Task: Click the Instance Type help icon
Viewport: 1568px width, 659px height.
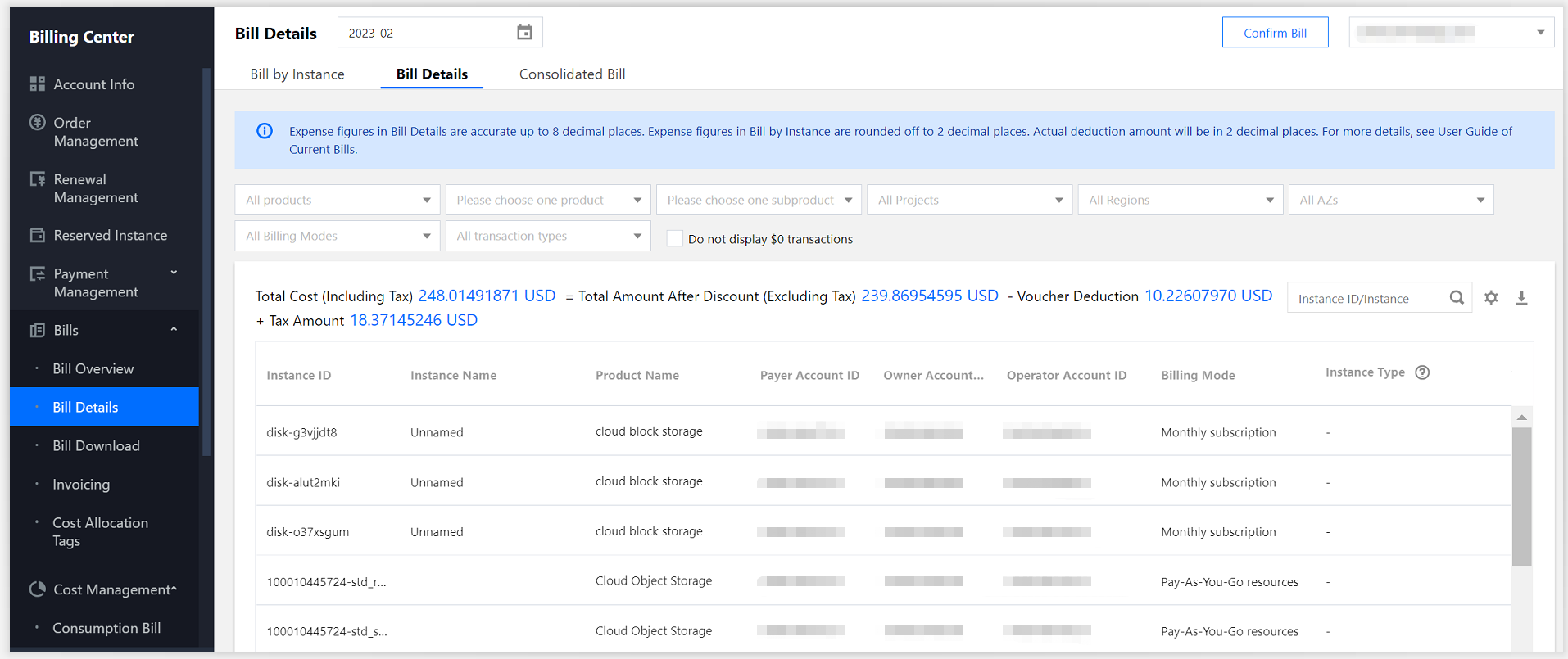Action: click(x=1422, y=372)
